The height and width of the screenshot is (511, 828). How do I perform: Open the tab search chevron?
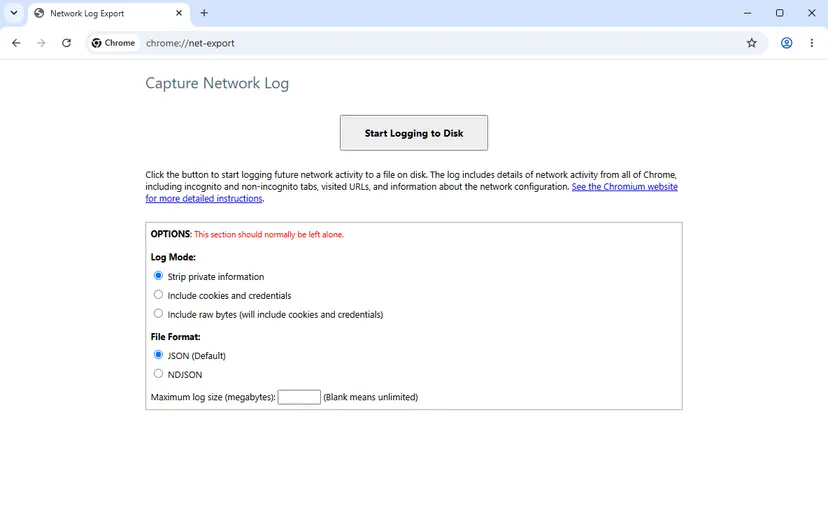[14, 13]
